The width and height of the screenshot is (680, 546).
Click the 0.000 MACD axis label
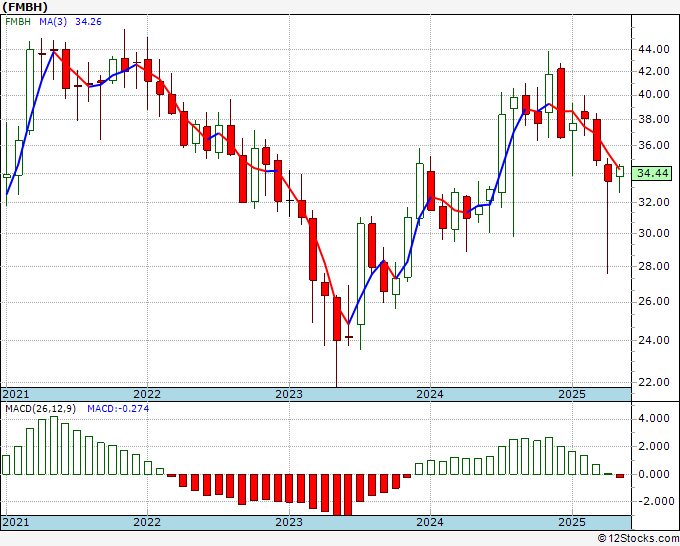654,474
